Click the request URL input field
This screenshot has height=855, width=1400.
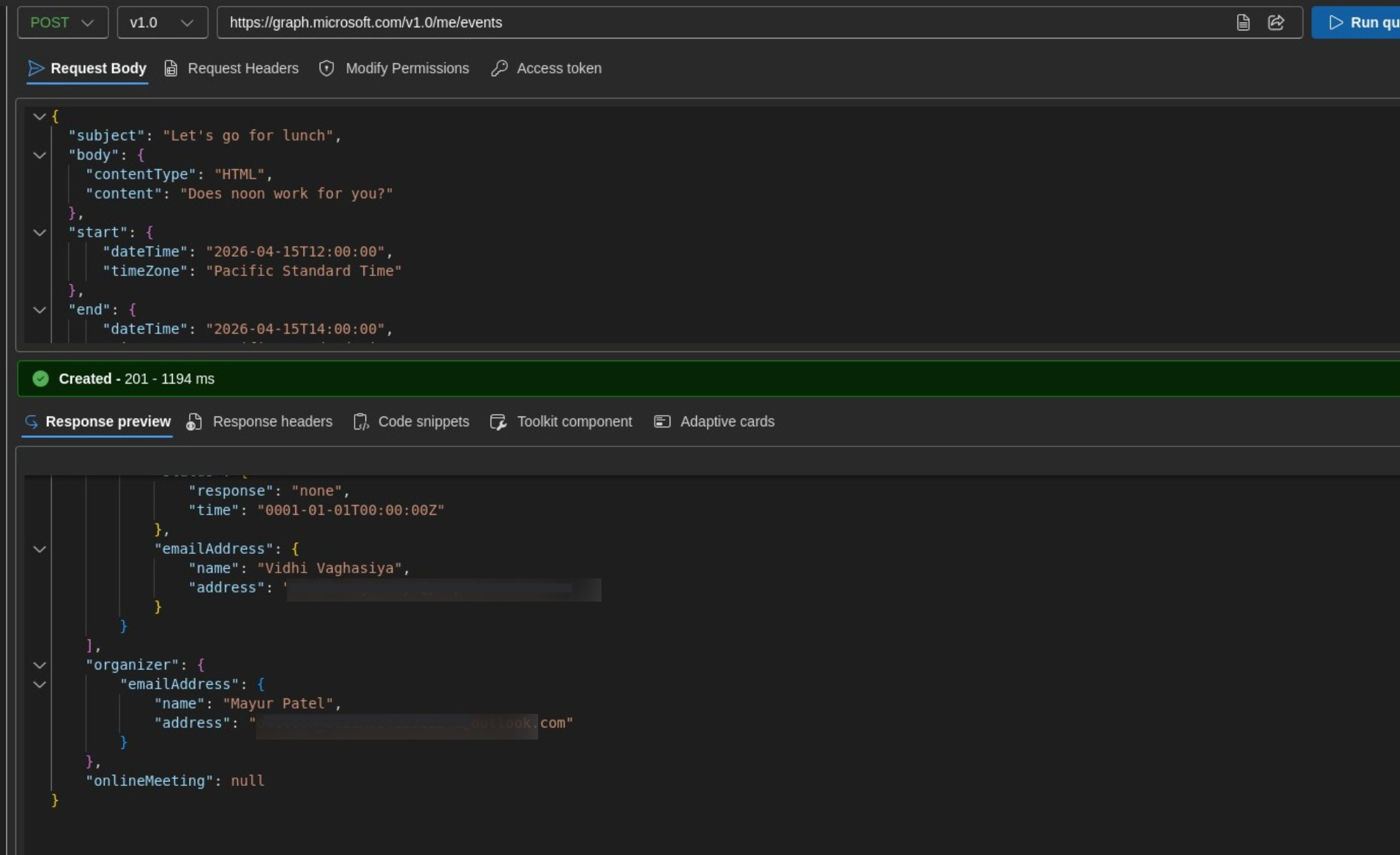coord(709,23)
